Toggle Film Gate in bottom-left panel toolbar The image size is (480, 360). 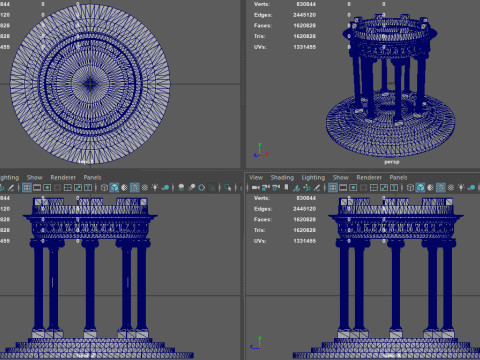pyautogui.click(x=37, y=188)
